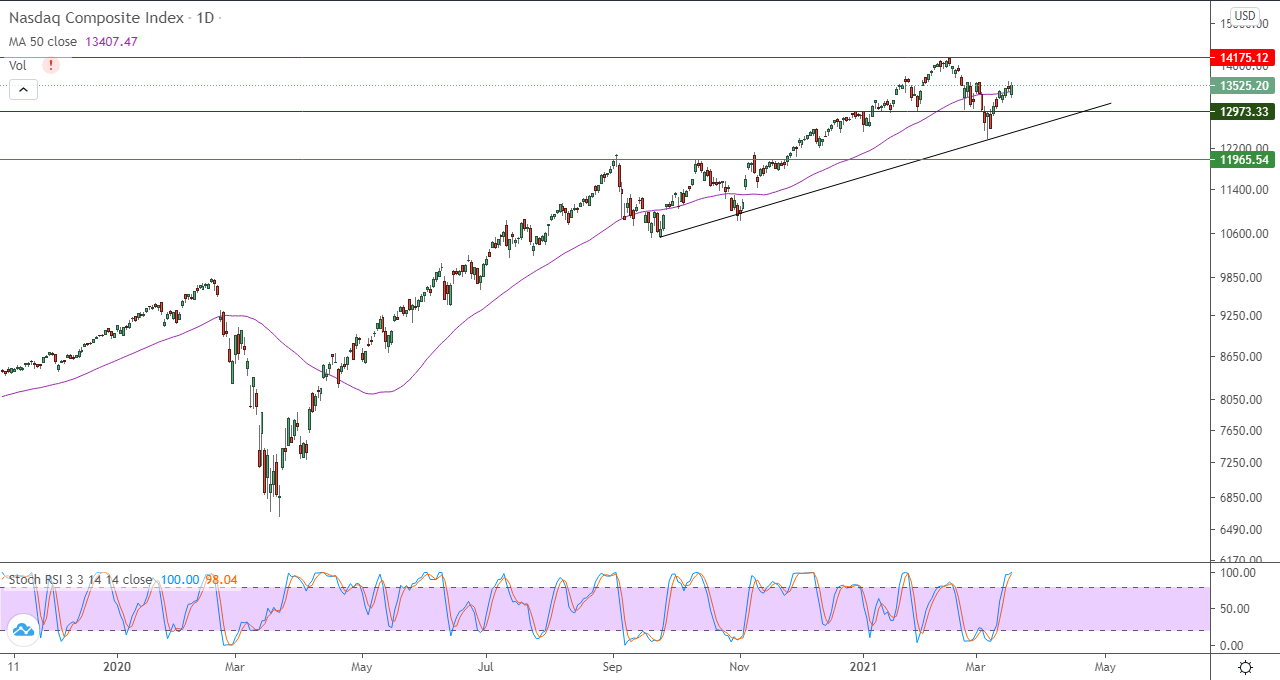Image resolution: width=1280 pixels, height=680 pixels.
Task: Click the 2020 label on time axis
Action: click(x=117, y=666)
